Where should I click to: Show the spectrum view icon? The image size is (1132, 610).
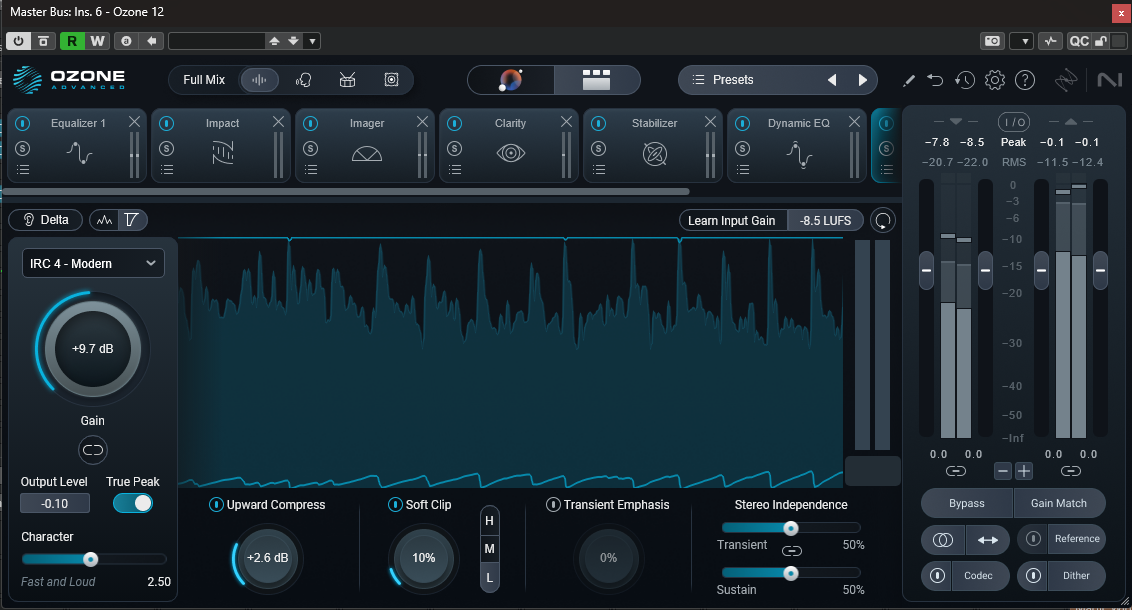(104, 220)
